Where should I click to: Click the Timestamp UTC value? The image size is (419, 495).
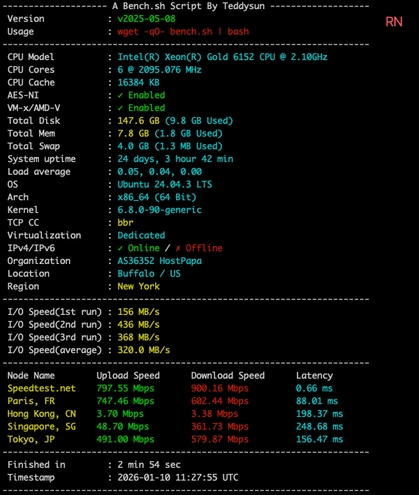click(178, 477)
